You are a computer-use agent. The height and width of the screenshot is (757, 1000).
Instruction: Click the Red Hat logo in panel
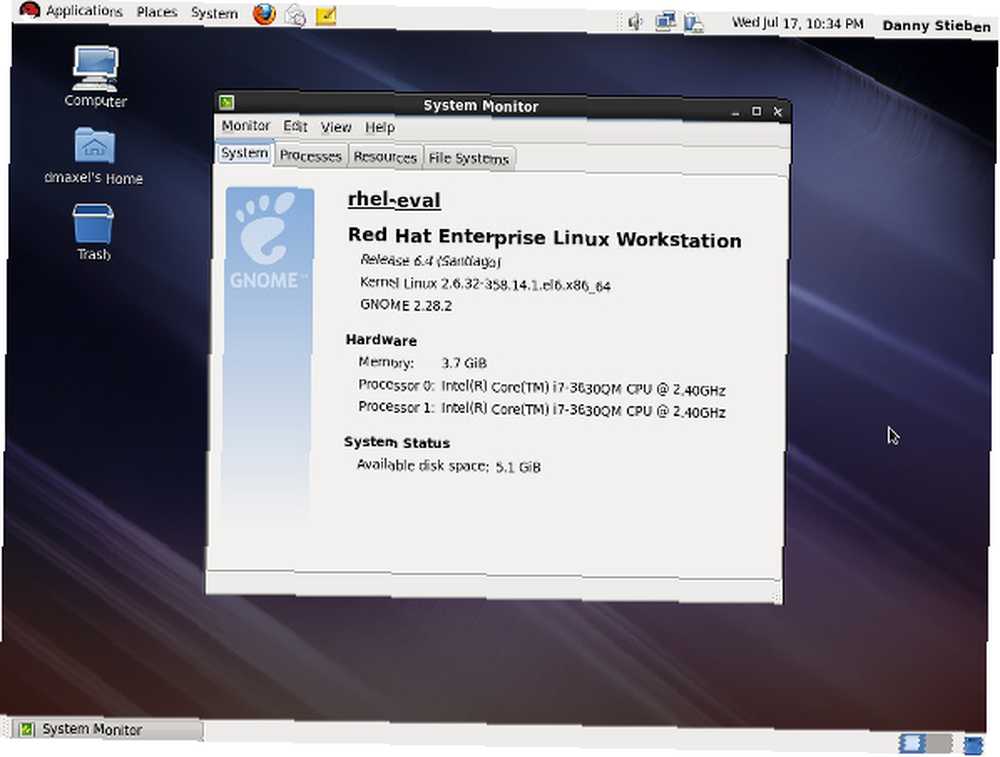(x=29, y=10)
